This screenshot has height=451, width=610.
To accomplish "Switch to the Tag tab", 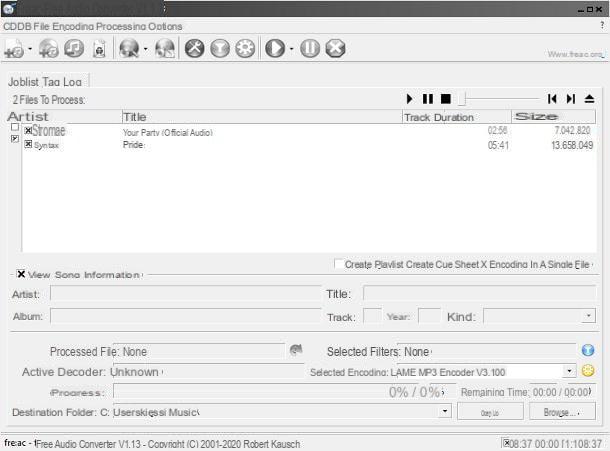I will (51, 82).
